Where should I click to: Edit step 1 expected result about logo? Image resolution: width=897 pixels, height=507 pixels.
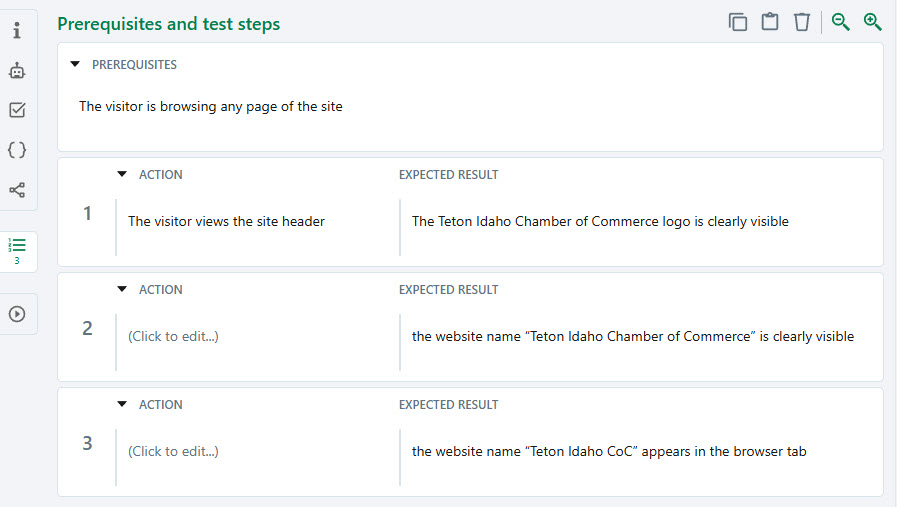[x=600, y=222]
